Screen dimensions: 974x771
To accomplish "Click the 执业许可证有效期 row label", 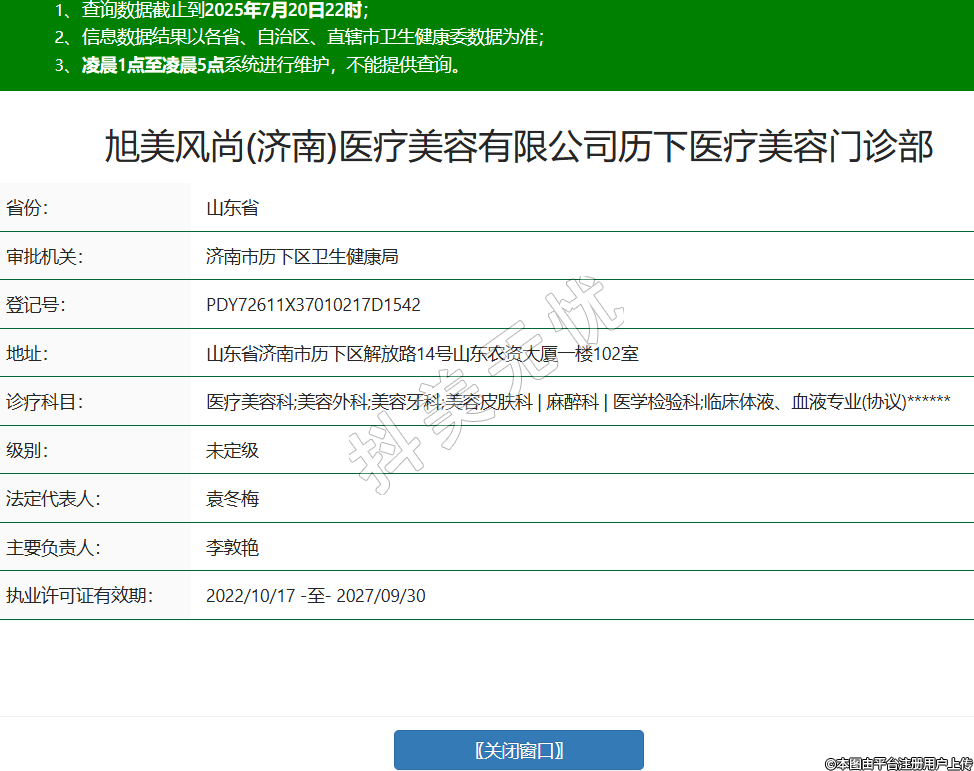I will 79,596.
